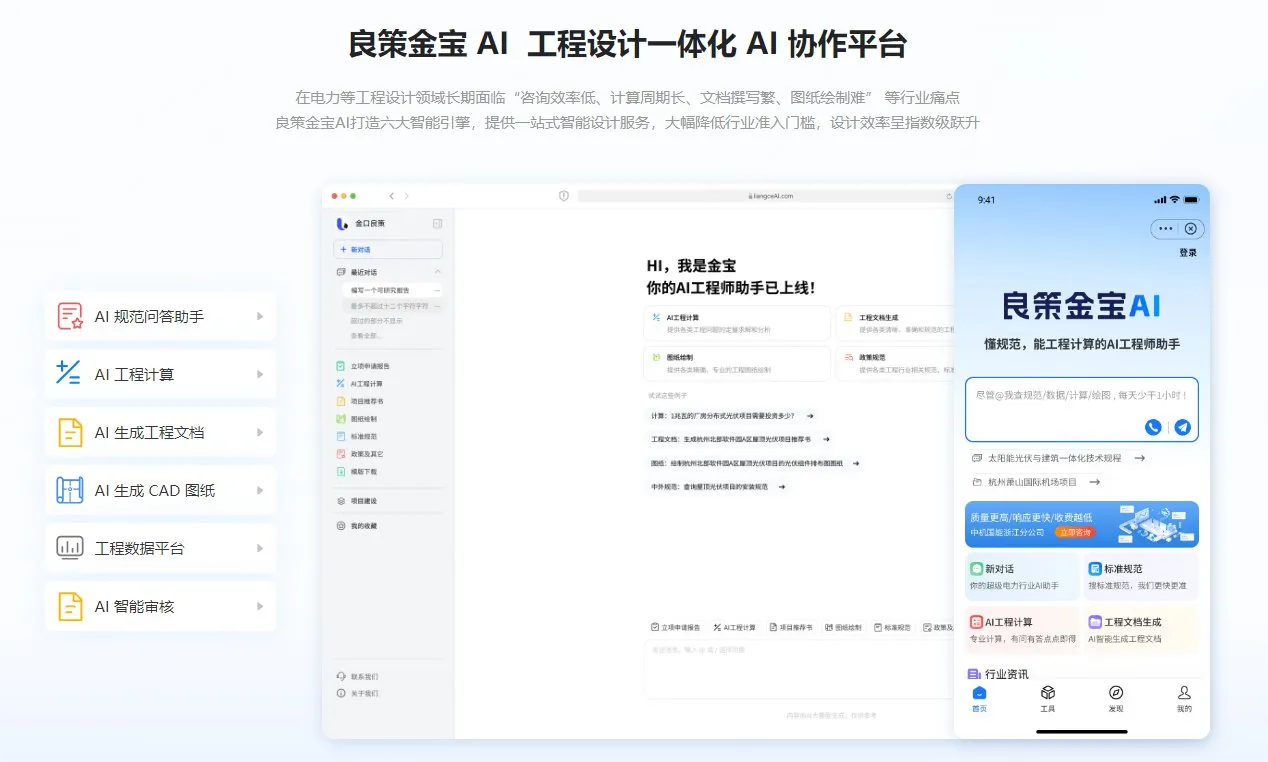Click the 关于我们 info icon
The image size is (1268, 762).
click(341, 693)
